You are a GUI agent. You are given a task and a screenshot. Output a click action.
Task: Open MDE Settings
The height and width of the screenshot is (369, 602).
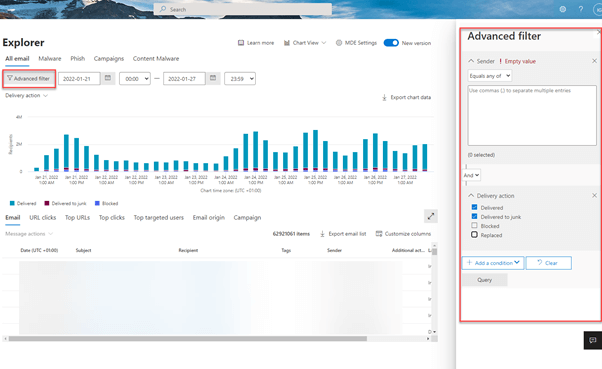356,43
